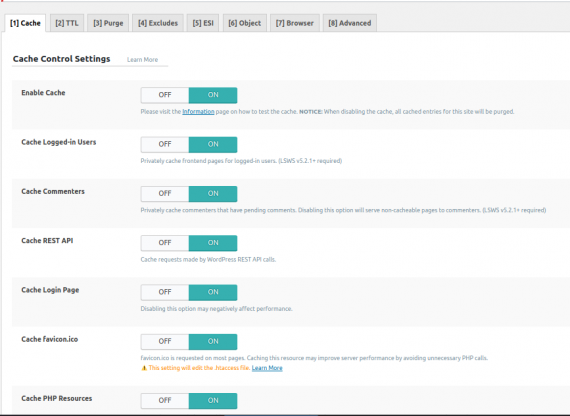Click the orange .htaccess file warning text
The height and width of the screenshot is (416, 570).
click(199, 368)
